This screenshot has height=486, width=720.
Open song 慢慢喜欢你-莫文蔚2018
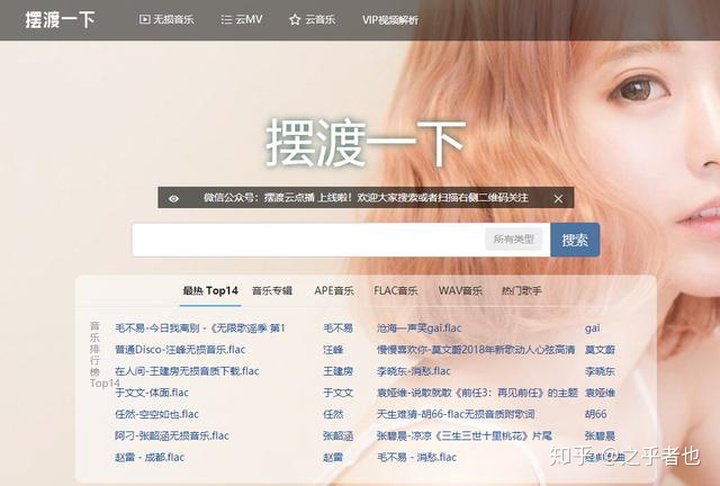click(x=476, y=350)
